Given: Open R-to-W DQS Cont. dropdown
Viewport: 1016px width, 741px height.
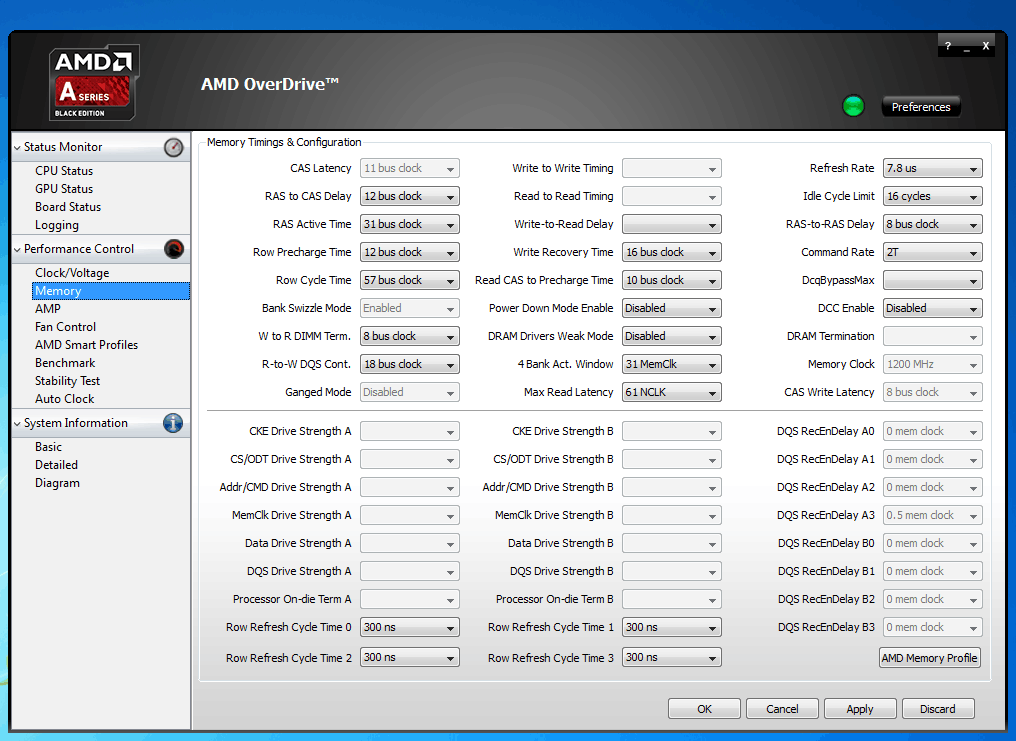Looking at the screenshot, I should pos(410,364).
